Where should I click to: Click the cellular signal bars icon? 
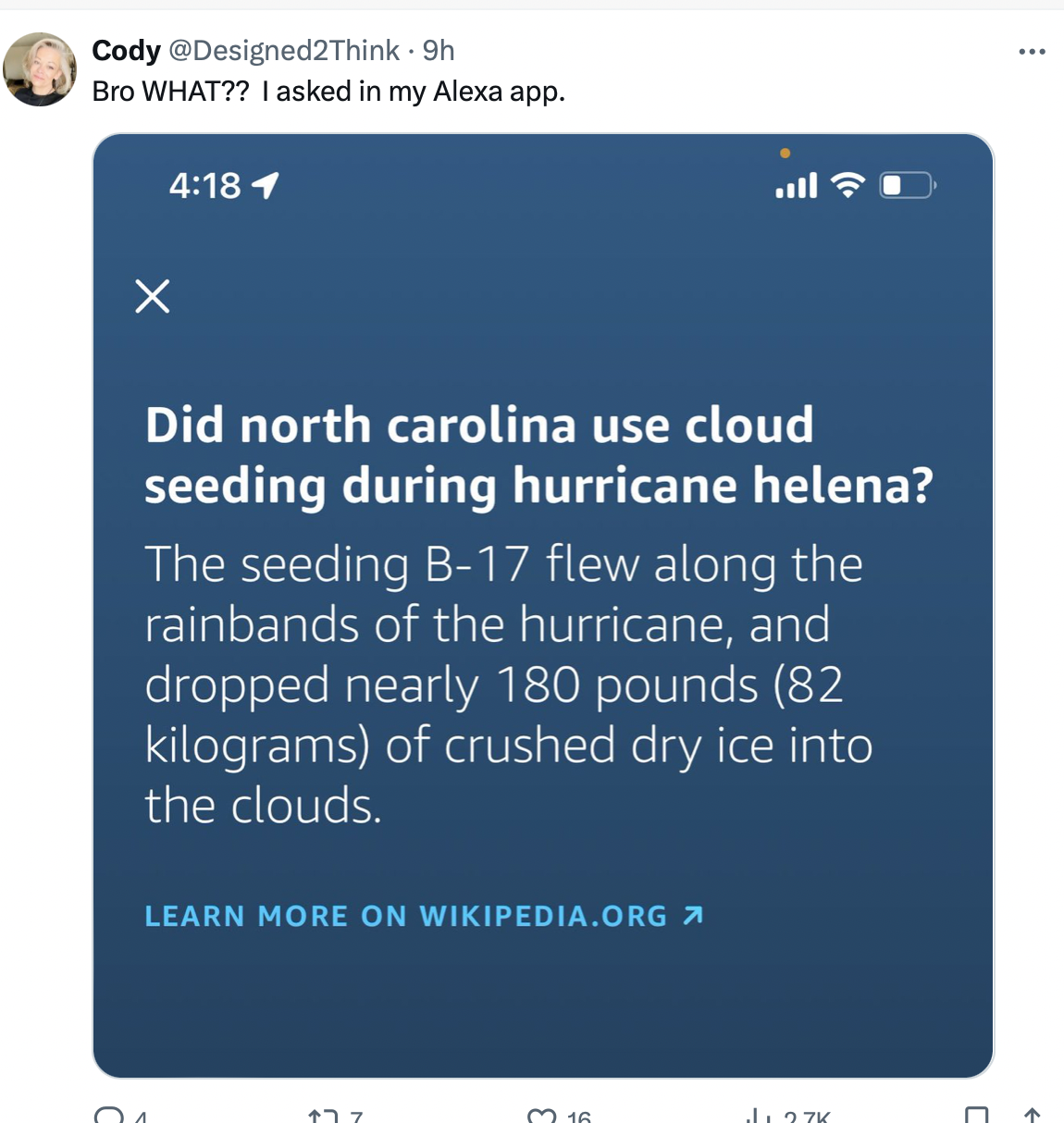pyautogui.click(x=797, y=184)
